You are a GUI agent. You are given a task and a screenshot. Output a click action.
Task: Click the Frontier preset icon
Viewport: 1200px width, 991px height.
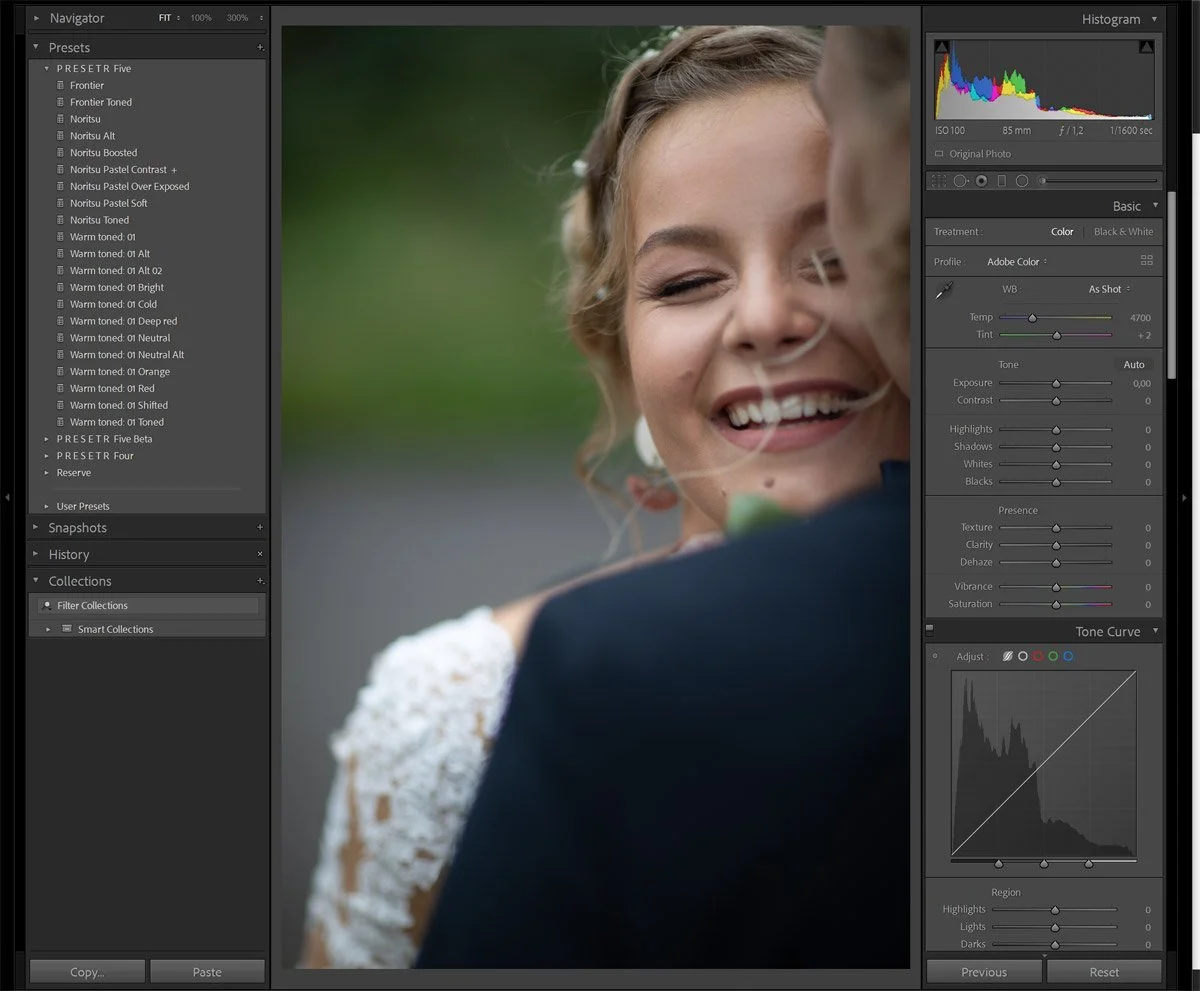pos(61,85)
